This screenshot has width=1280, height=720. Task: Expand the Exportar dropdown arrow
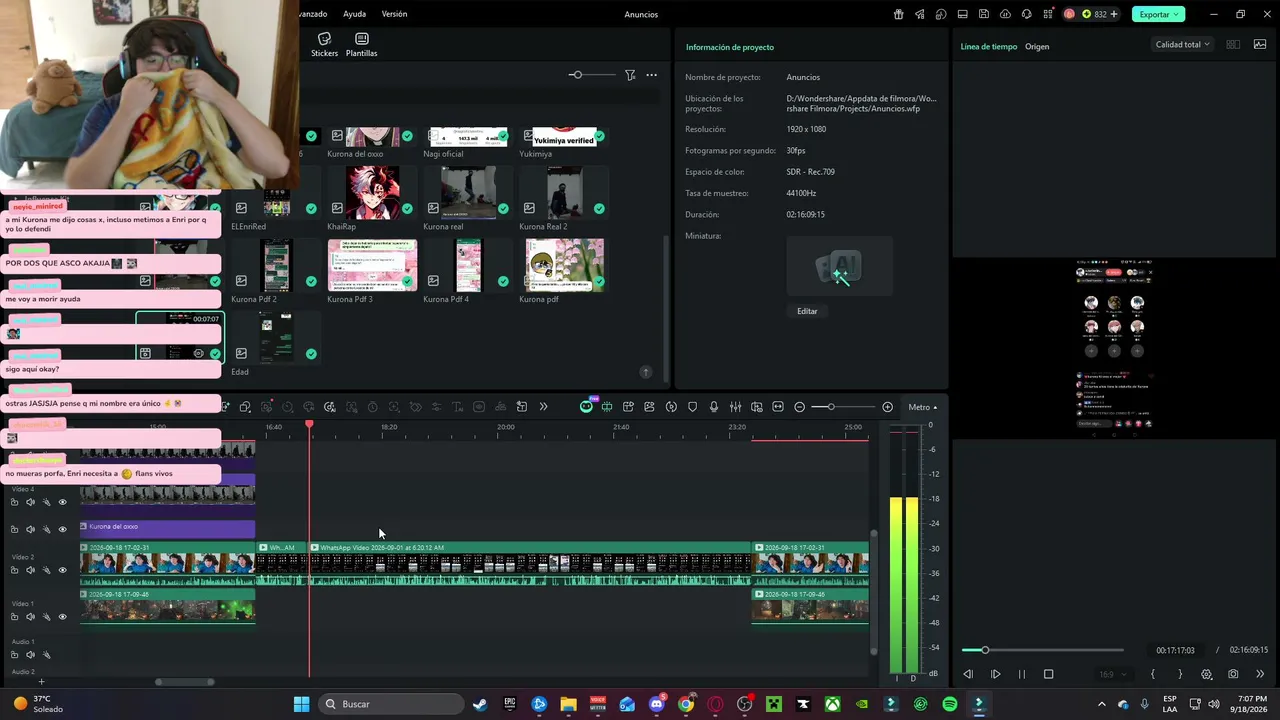coord(1178,14)
